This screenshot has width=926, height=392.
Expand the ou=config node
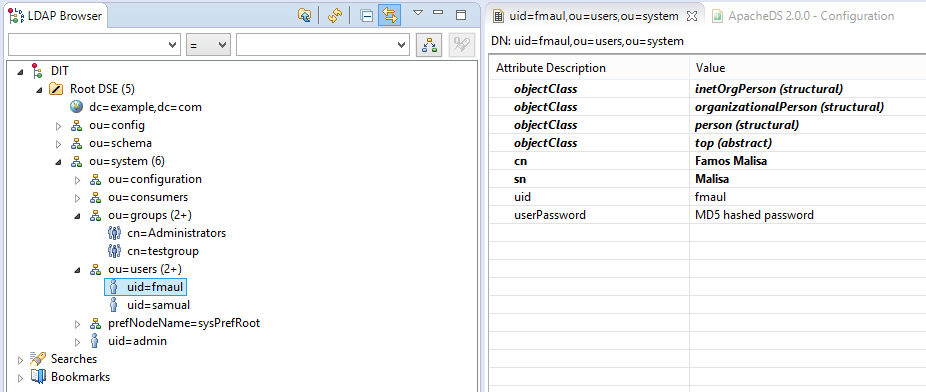(x=58, y=126)
